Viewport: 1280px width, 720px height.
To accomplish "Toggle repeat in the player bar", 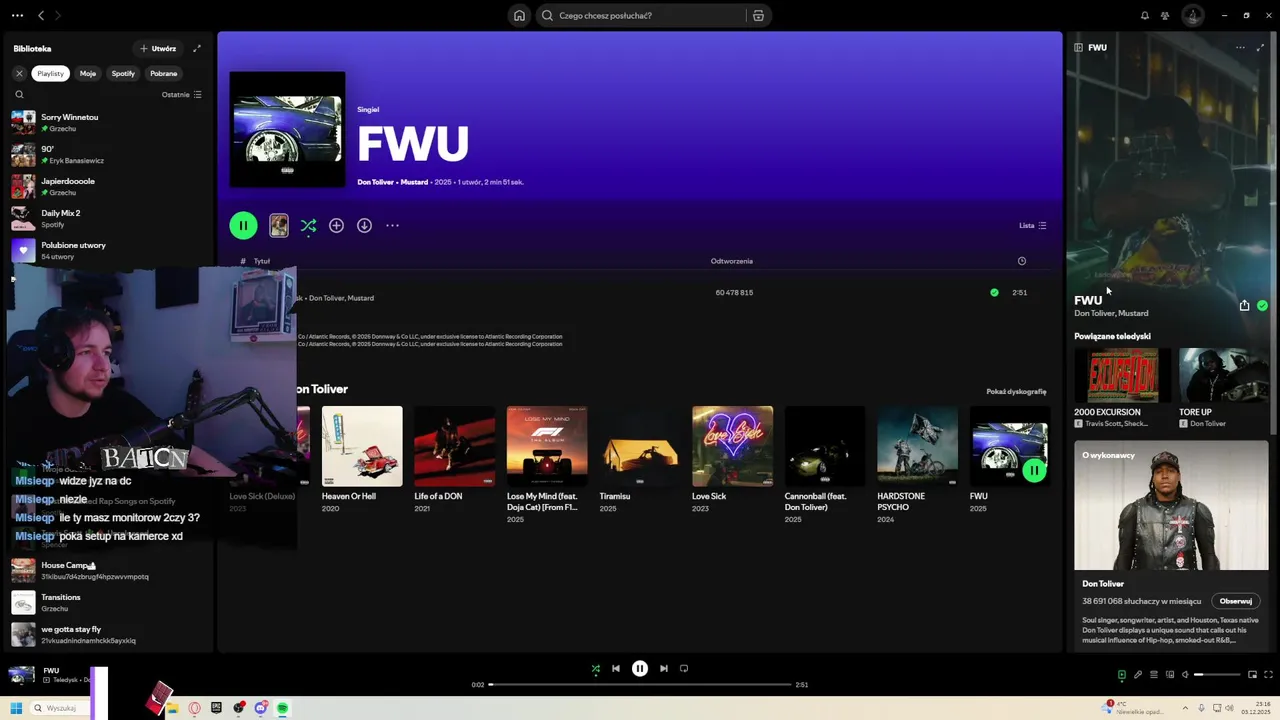I will click(x=684, y=668).
